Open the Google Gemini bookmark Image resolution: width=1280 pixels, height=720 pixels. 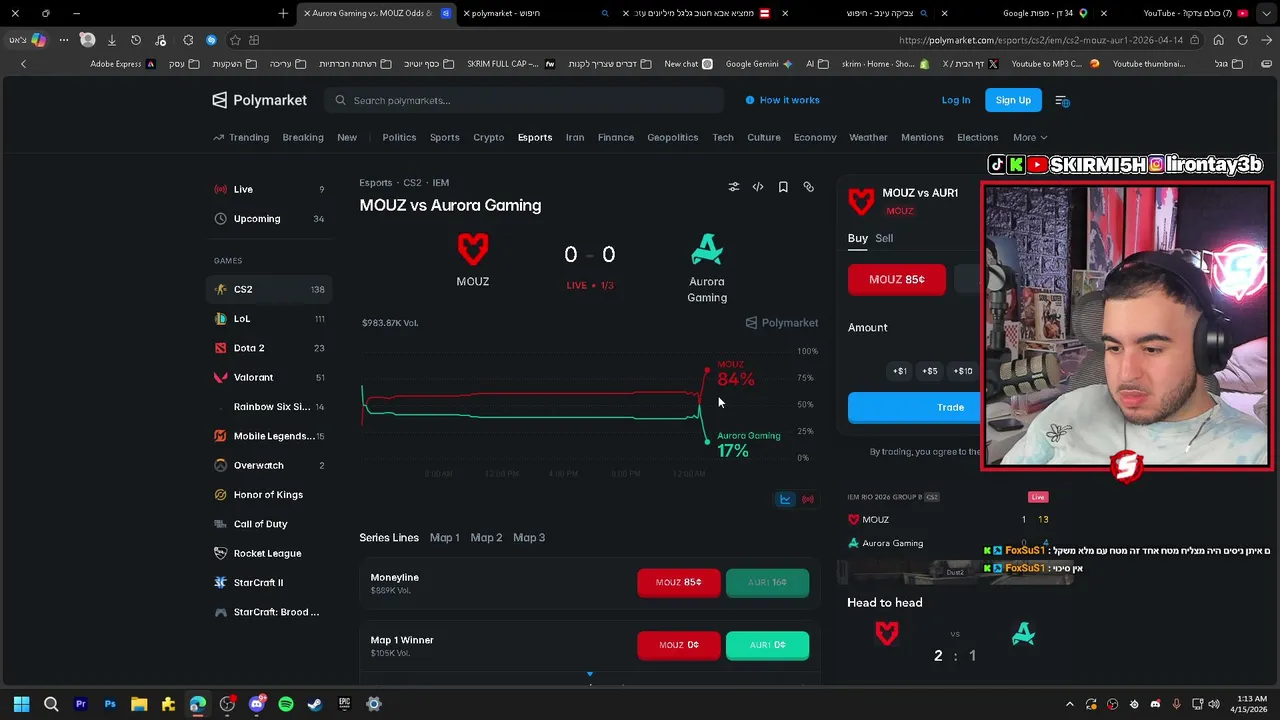(x=759, y=64)
